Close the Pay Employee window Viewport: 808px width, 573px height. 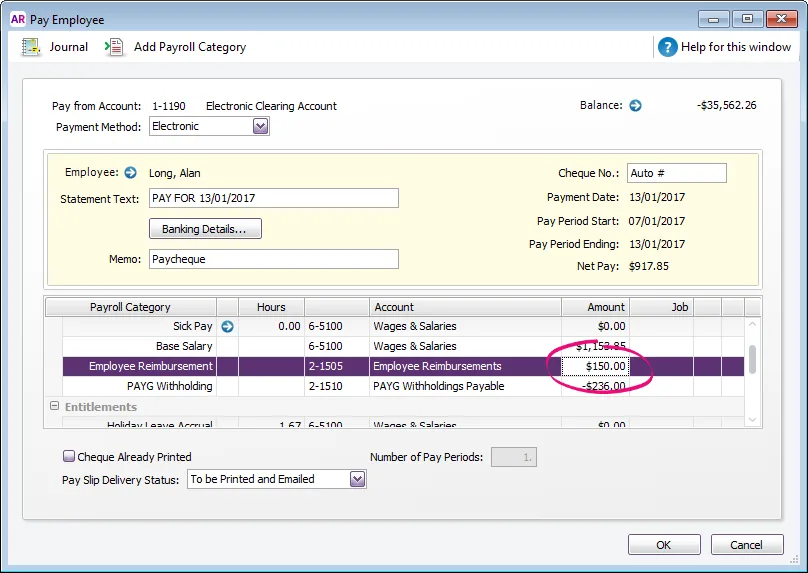(781, 19)
